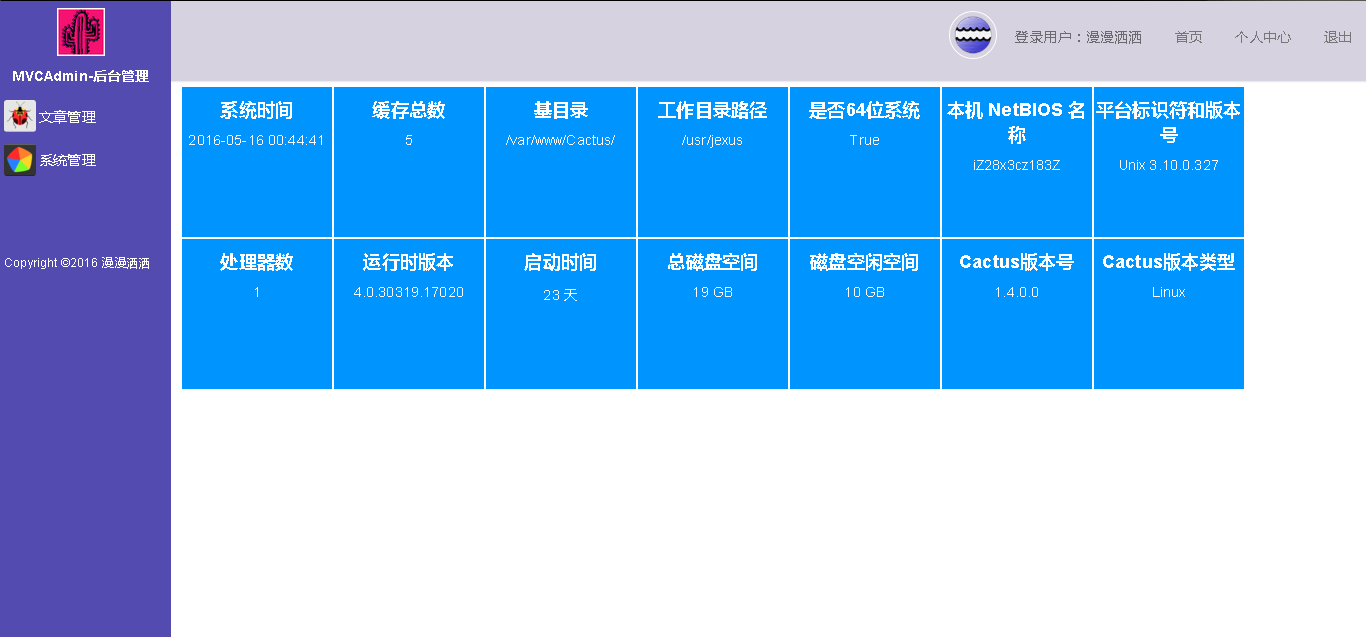1366x637 pixels.
Task: Open 文章管理 menu in sidebar
Action: pyautogui.click(x=67, y=117)
